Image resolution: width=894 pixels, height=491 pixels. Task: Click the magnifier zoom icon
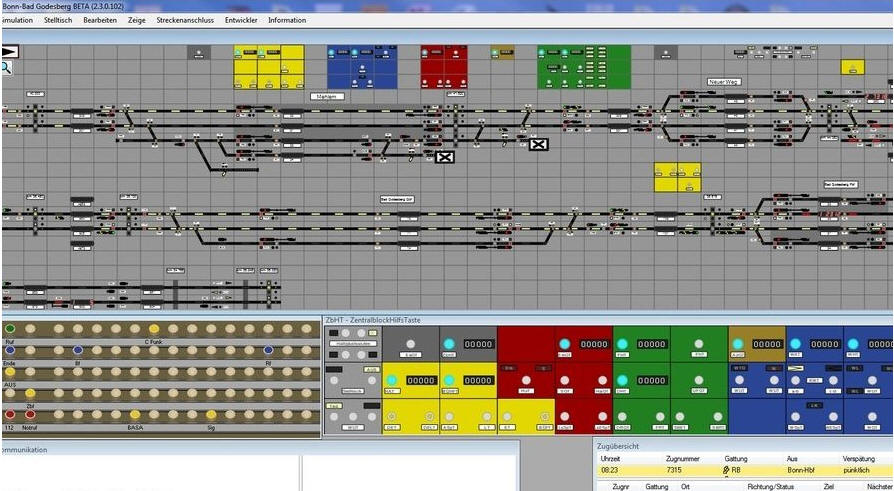pos(6,68)
